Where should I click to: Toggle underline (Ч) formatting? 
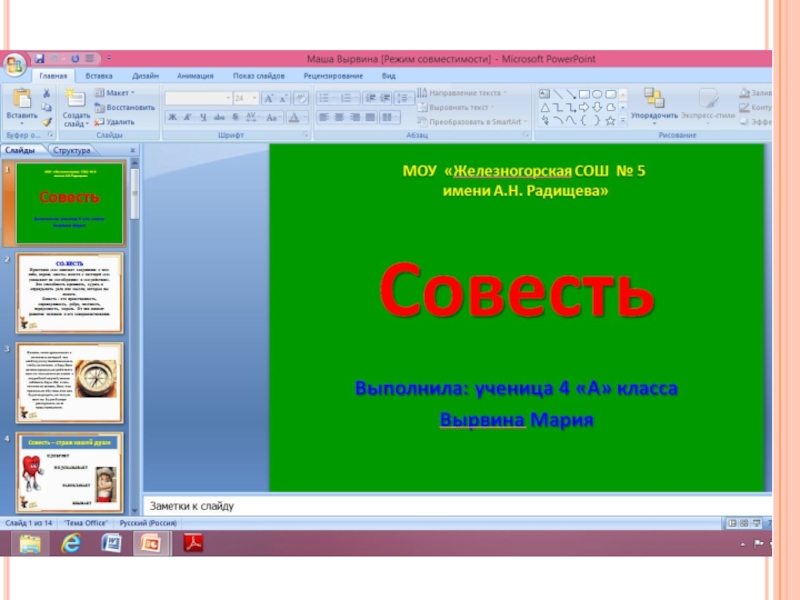click(x=202, y=117)
